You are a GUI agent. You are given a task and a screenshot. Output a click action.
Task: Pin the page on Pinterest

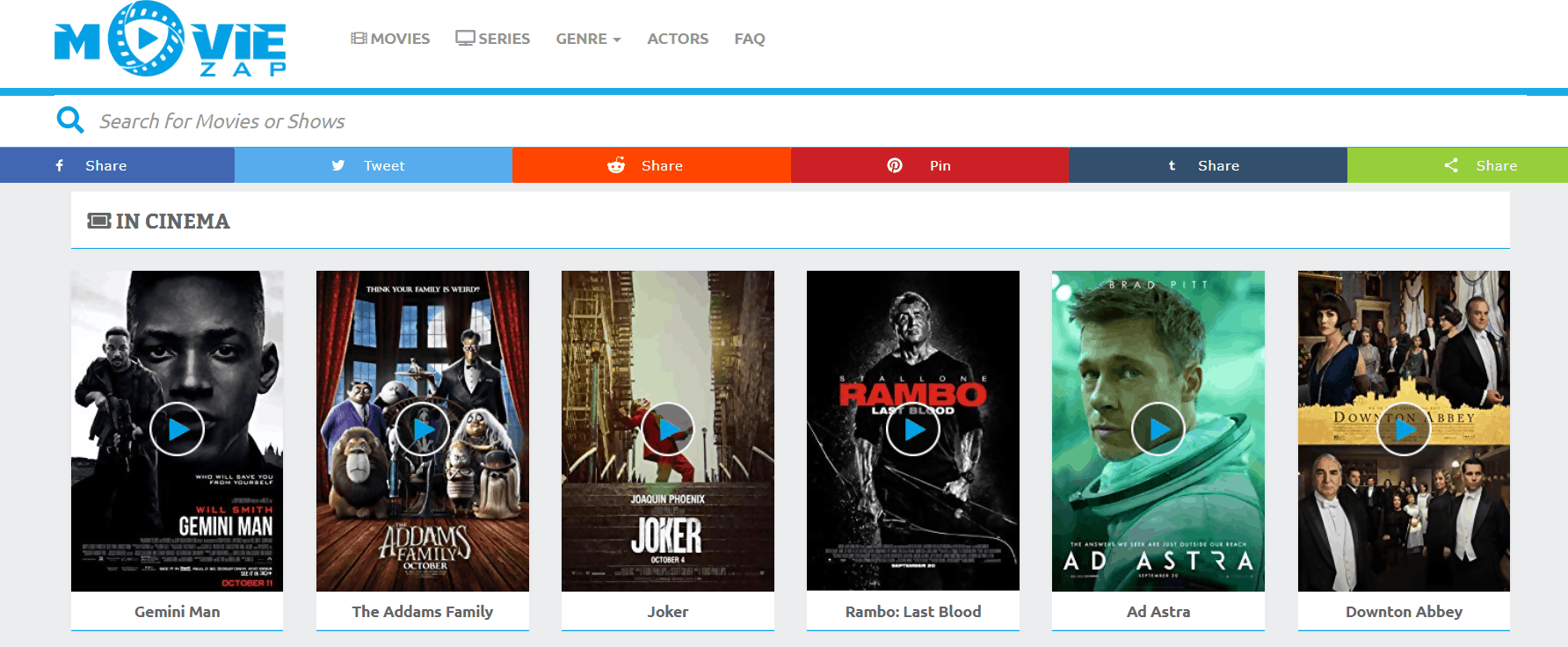coord(929,165)
